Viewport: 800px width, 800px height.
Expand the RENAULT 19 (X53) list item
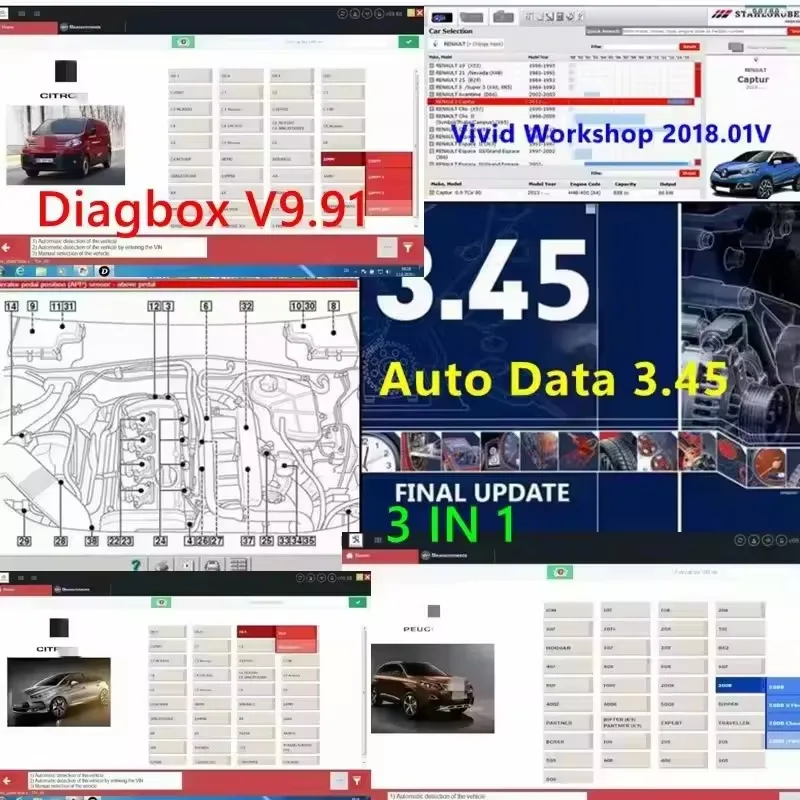point(432,64)
